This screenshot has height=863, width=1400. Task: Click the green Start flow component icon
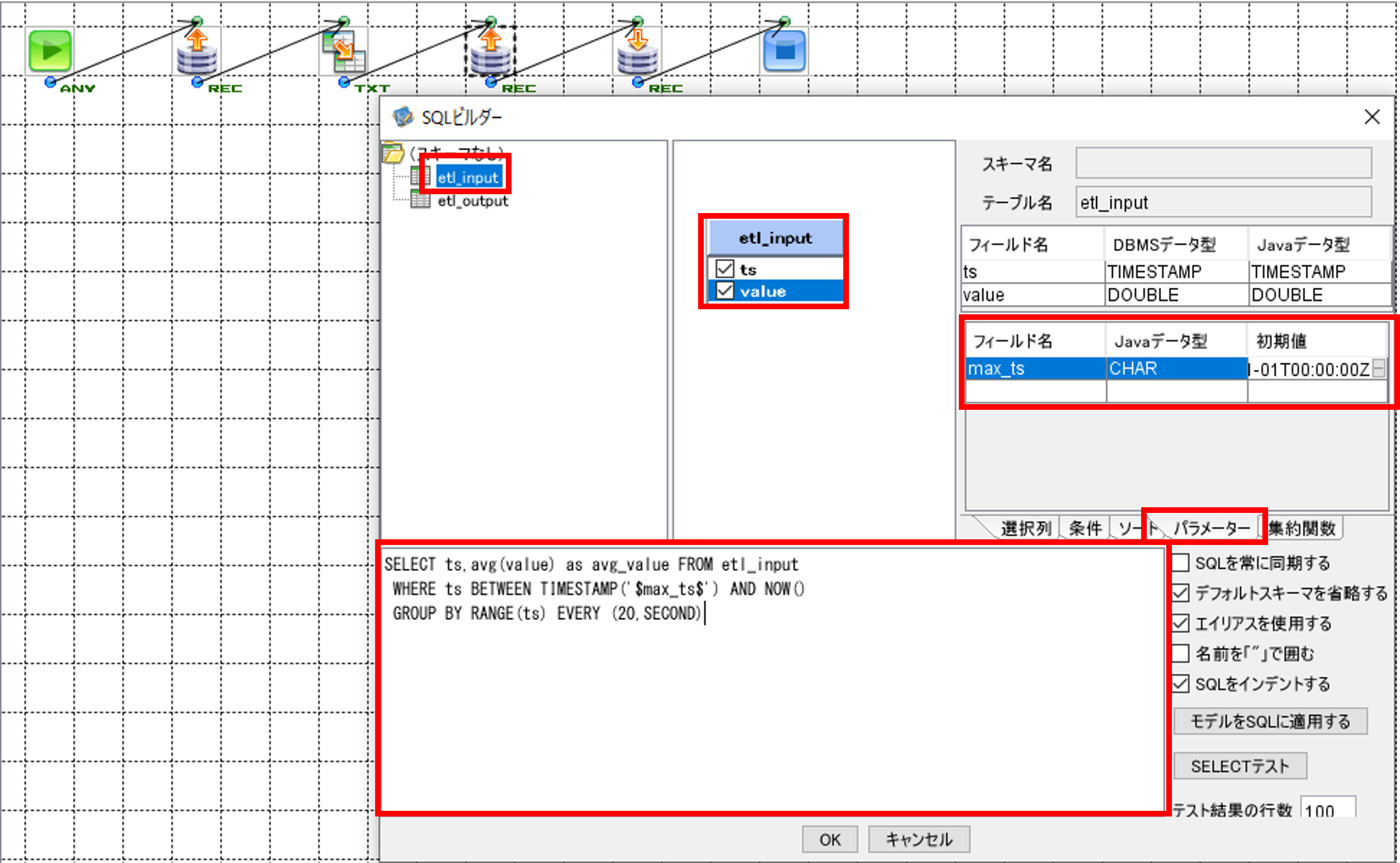[50, 51]
